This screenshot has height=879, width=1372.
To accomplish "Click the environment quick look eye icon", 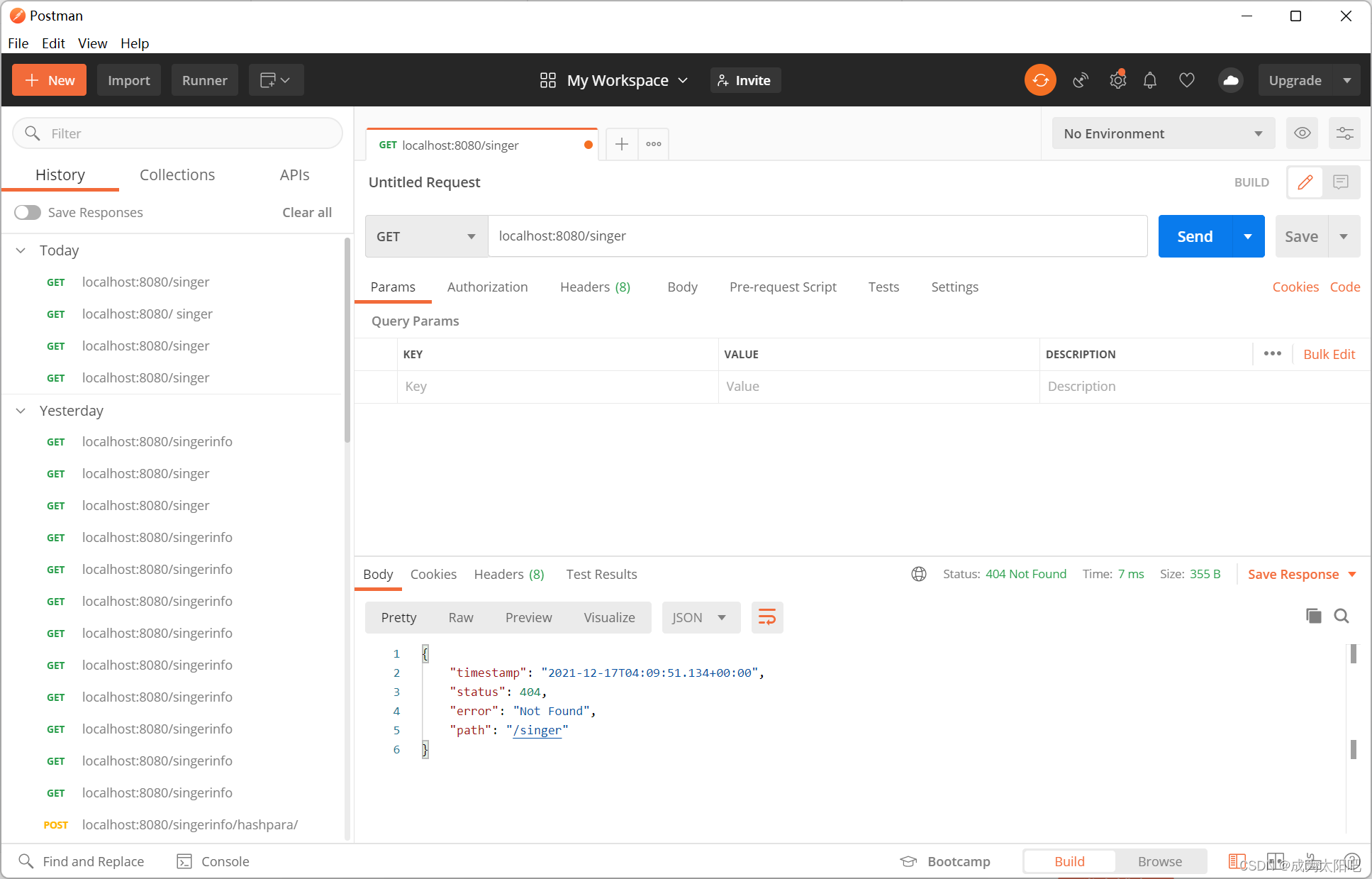I will coord(1302,133).
